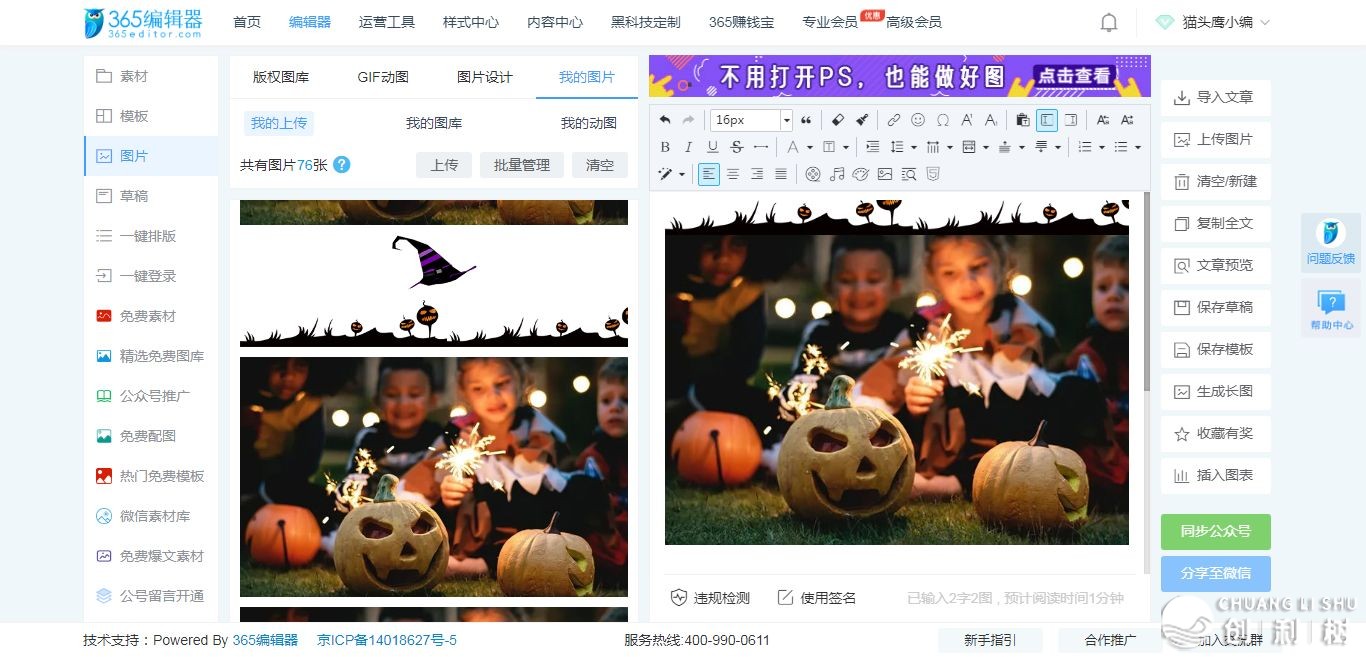The height and width of the screenshot is (657, 1366).
Task: Apply underline formatting
Action: pos(713,147)
